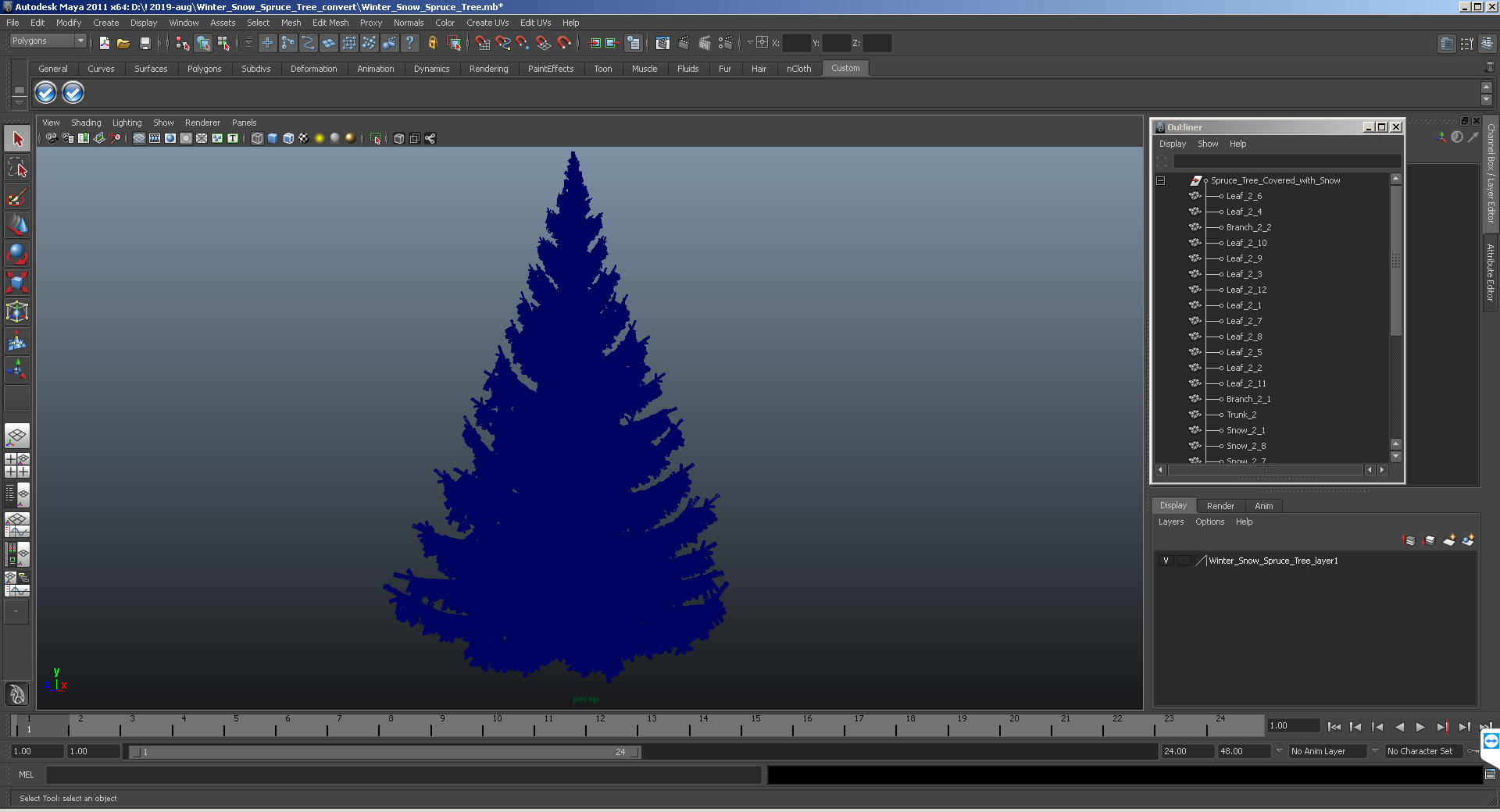
Task: Click the play forwards button
Action: pyautogui.click(x=1420, y=727)
